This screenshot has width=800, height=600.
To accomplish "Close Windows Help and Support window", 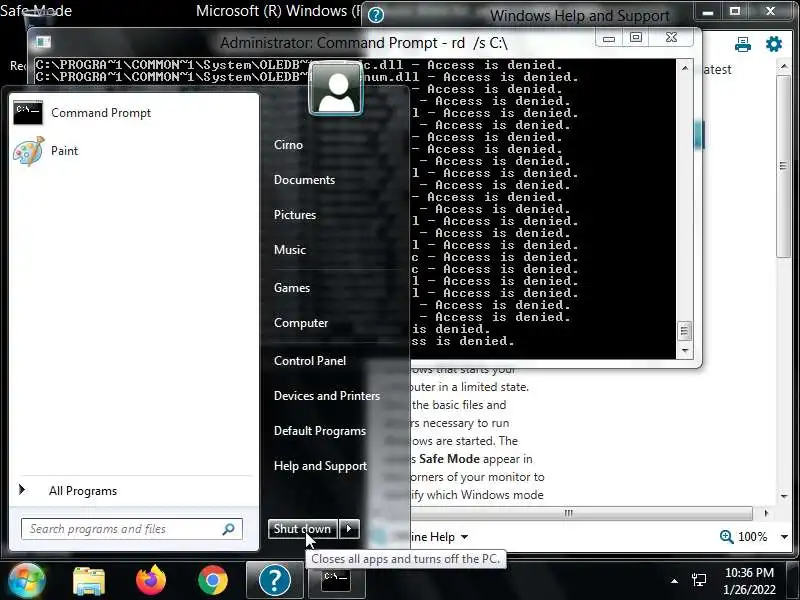I will 770,11.
